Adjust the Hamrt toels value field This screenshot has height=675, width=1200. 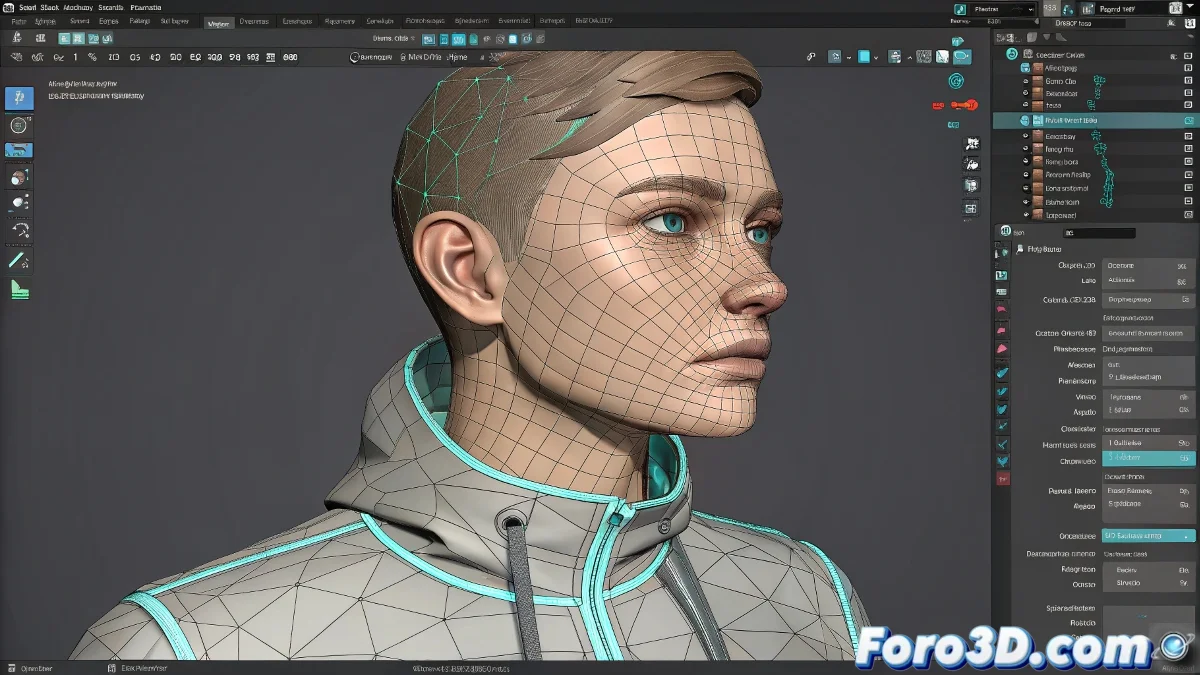click(x=1148, y=443)
